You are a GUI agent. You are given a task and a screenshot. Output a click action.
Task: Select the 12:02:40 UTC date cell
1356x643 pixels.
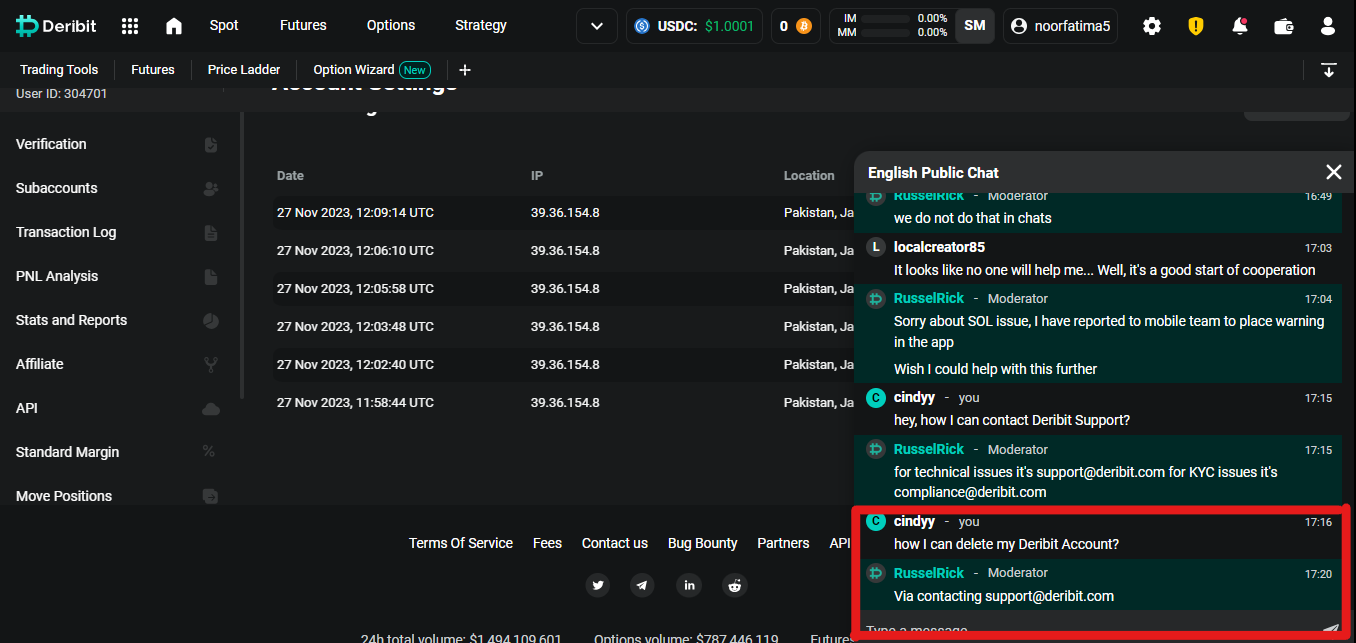(x=355, y=365)
